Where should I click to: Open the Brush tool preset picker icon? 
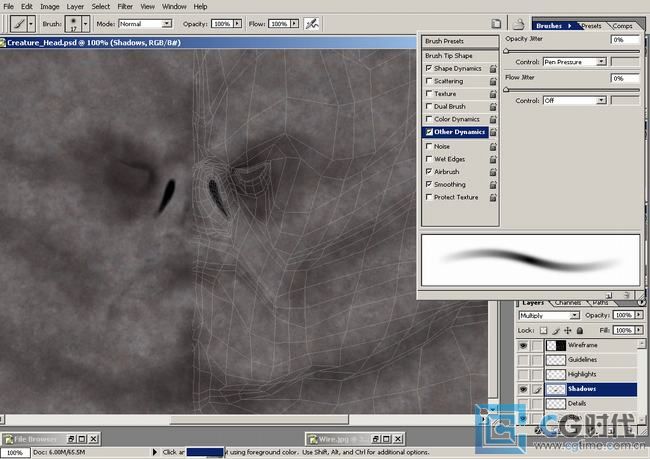19,24
